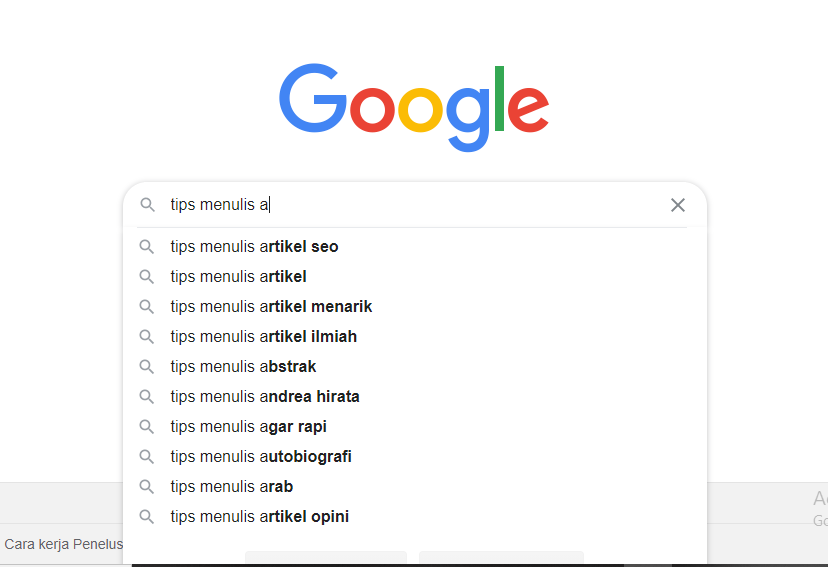828x567 pixels.
Task: Click magnifier icon beside 'abstrak' suggestion
Action: pos(147,366)
